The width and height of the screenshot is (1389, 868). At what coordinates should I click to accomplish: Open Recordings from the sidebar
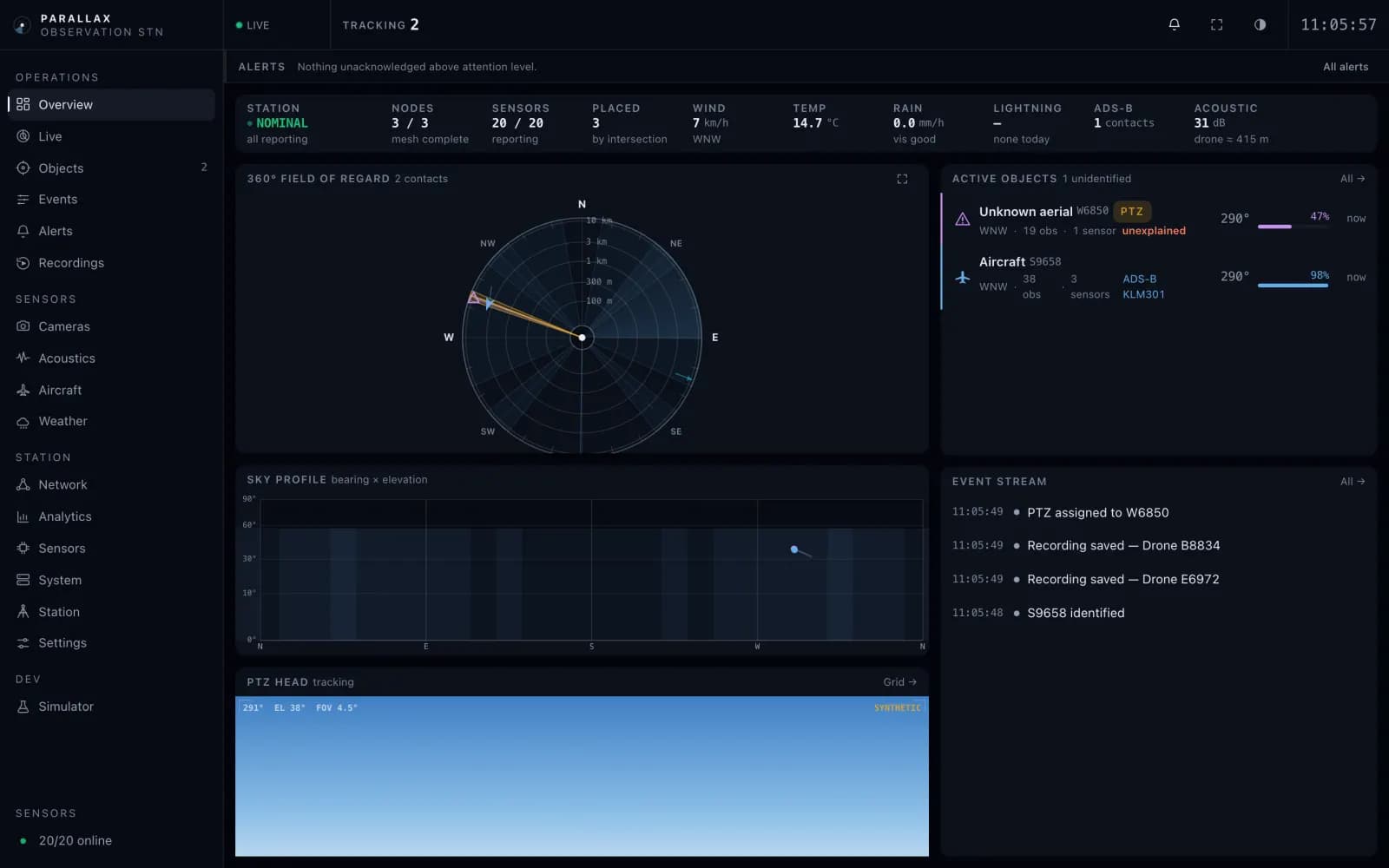[111, 262]
